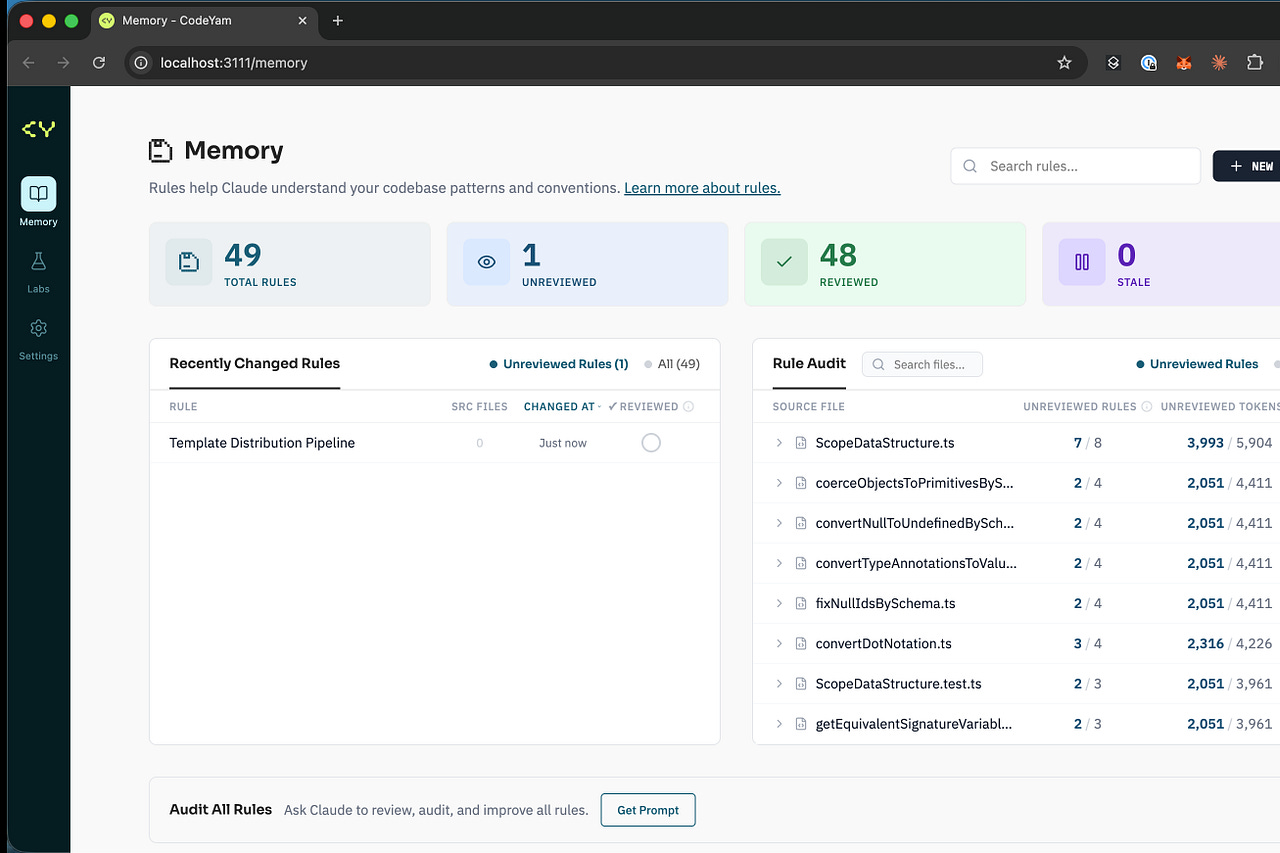1280x853 pixels.
Task: Click the Get Prompt button
Action: point(648,810)
